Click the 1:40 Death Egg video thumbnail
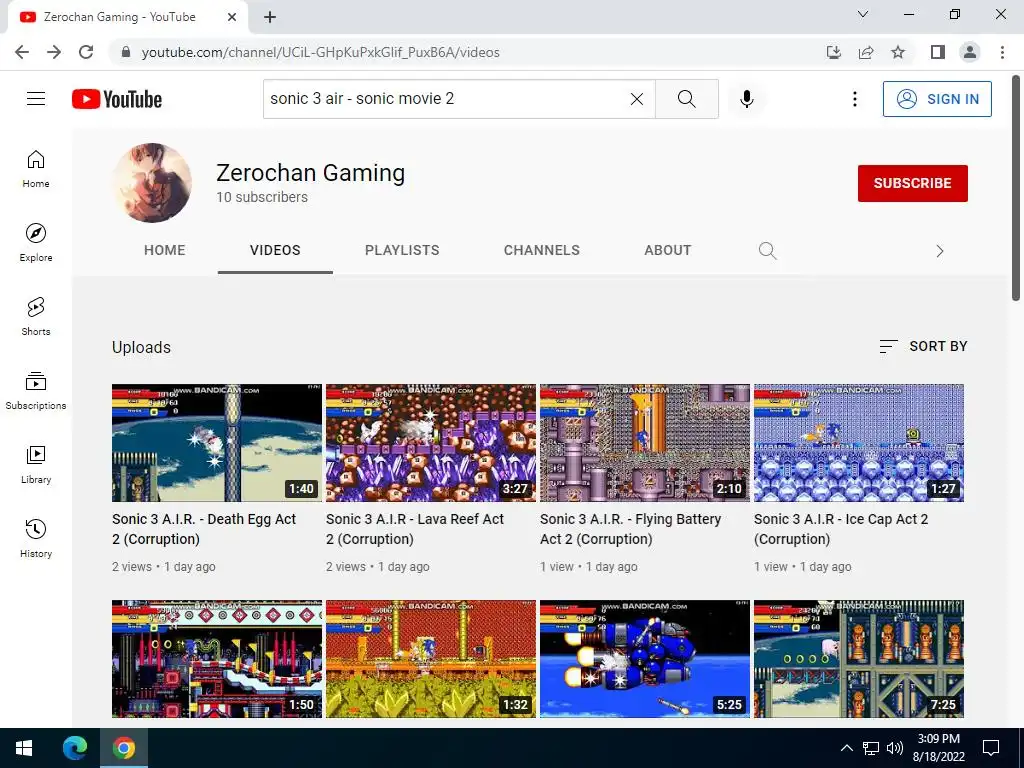Image resolution: width=1024 pixels, height=768 pixels. tap(217, 443)
